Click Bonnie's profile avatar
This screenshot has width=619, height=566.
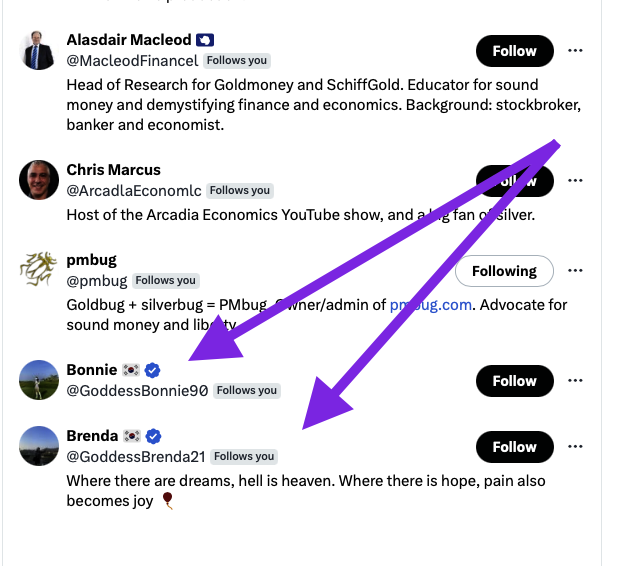click(39, 380)
